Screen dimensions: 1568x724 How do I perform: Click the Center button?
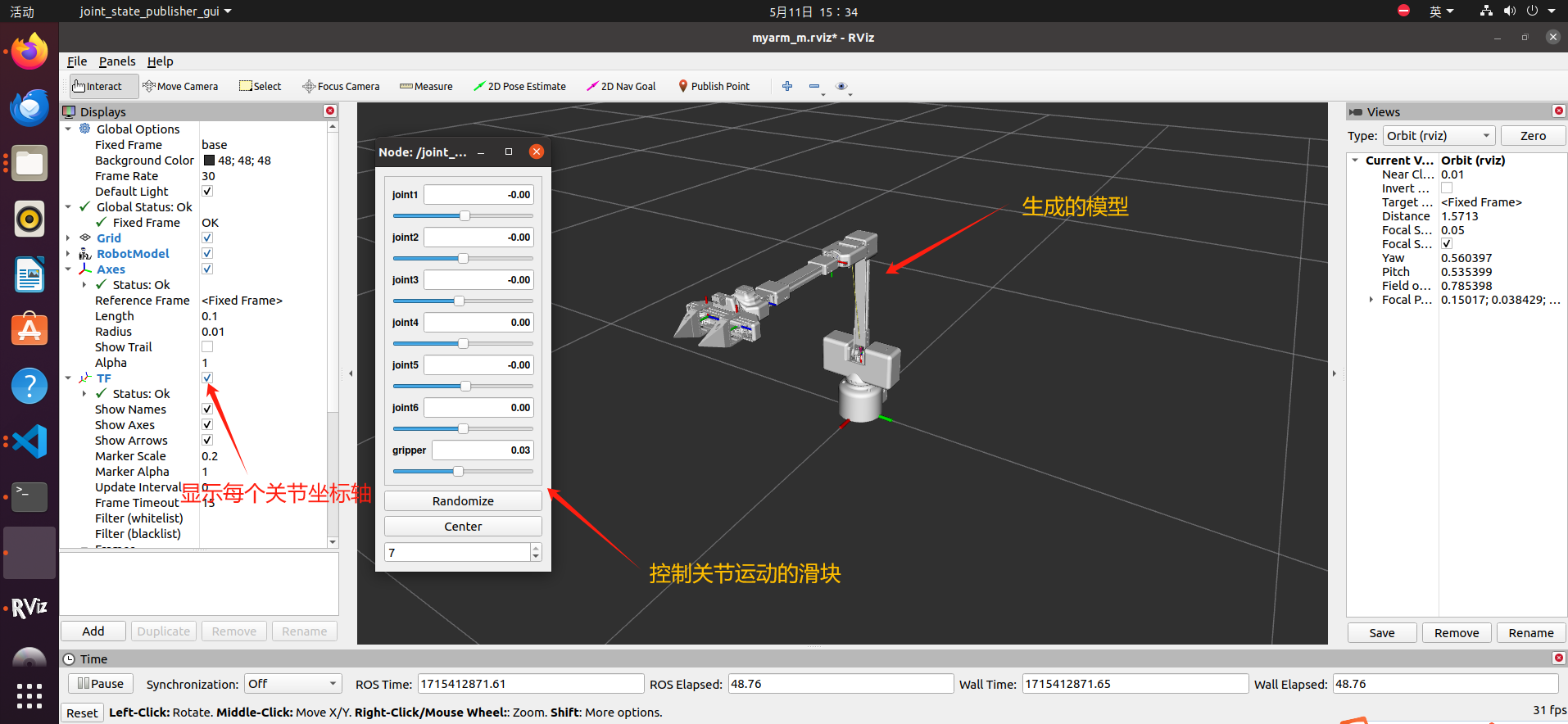coord(463,527)
